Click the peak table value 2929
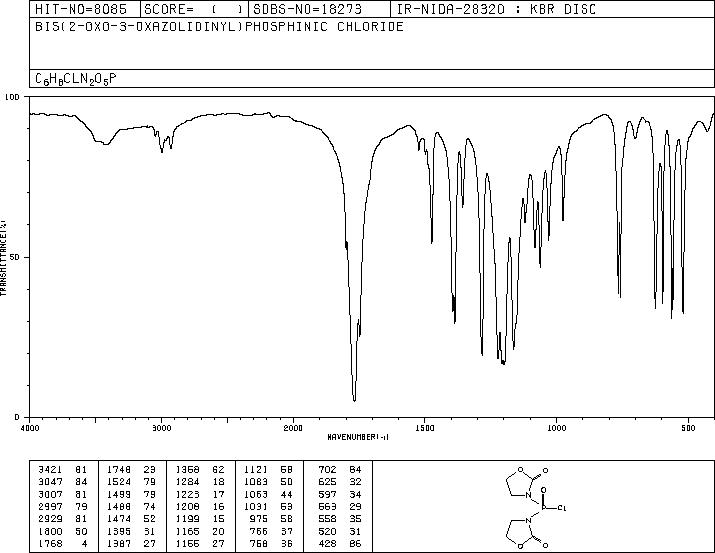Screen dimensions: 715x553 coord(50,519)
